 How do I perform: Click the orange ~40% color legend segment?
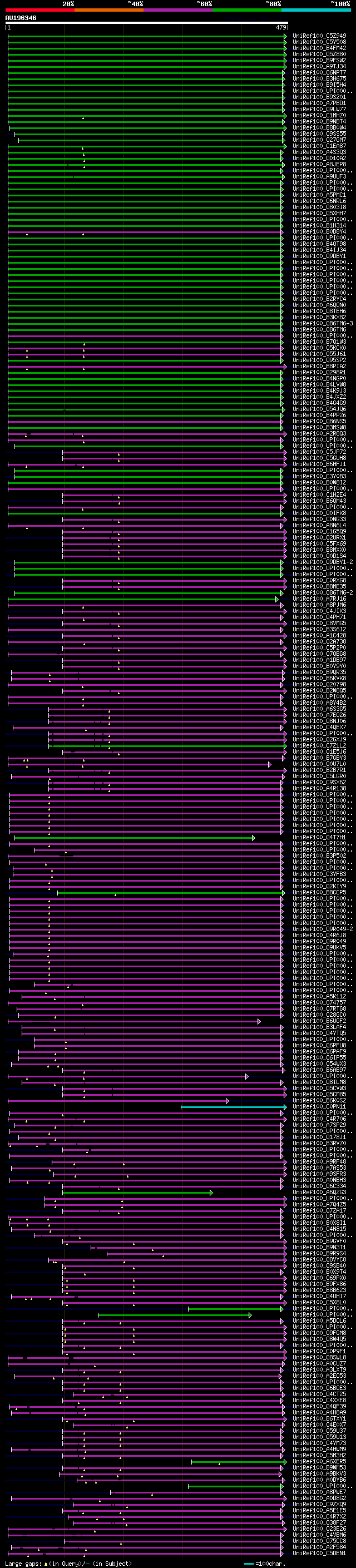point(109,10)
